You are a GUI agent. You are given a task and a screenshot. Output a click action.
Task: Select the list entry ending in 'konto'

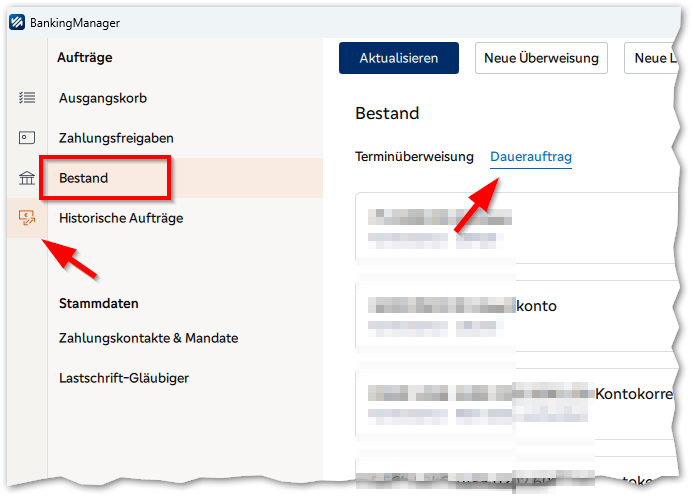(510, 315)
